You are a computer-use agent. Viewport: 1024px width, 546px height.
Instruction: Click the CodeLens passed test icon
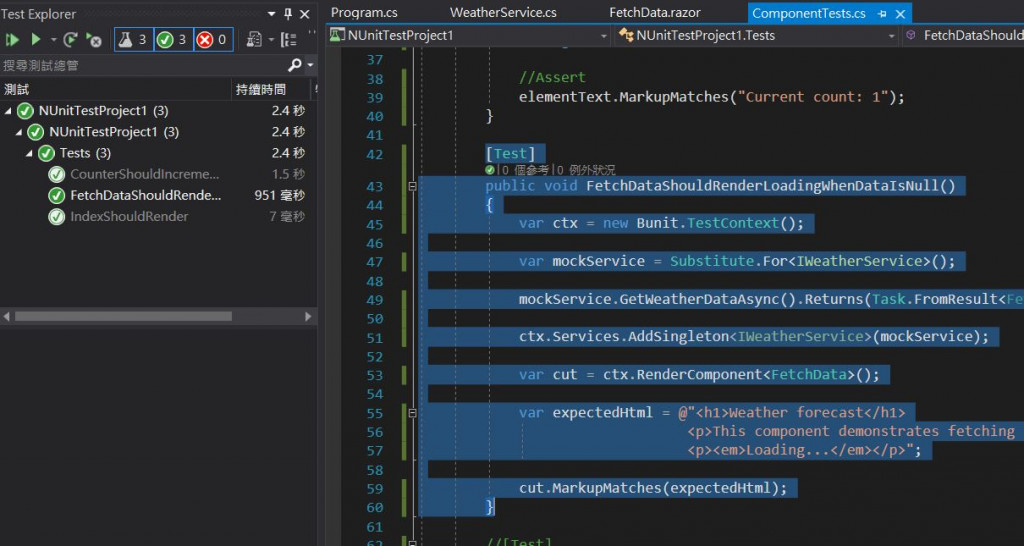490,170
